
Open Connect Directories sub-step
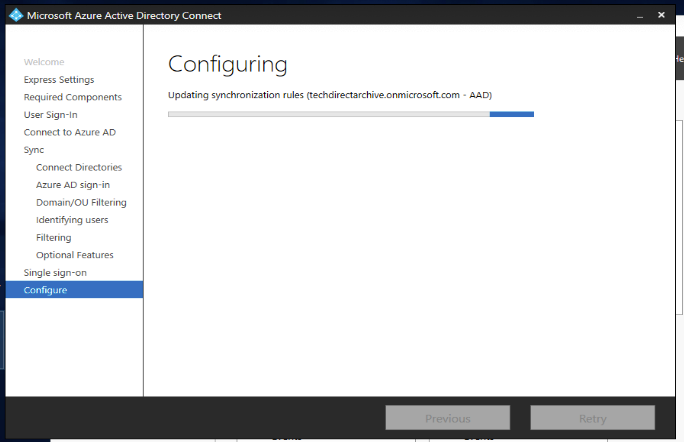click(x=79, y=167)
